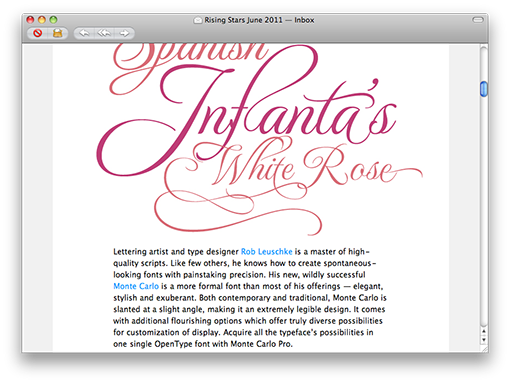Open the Rob Leuschke link
Image resolution: width=510 pixels, height=383 pixels.
point(266,252)
